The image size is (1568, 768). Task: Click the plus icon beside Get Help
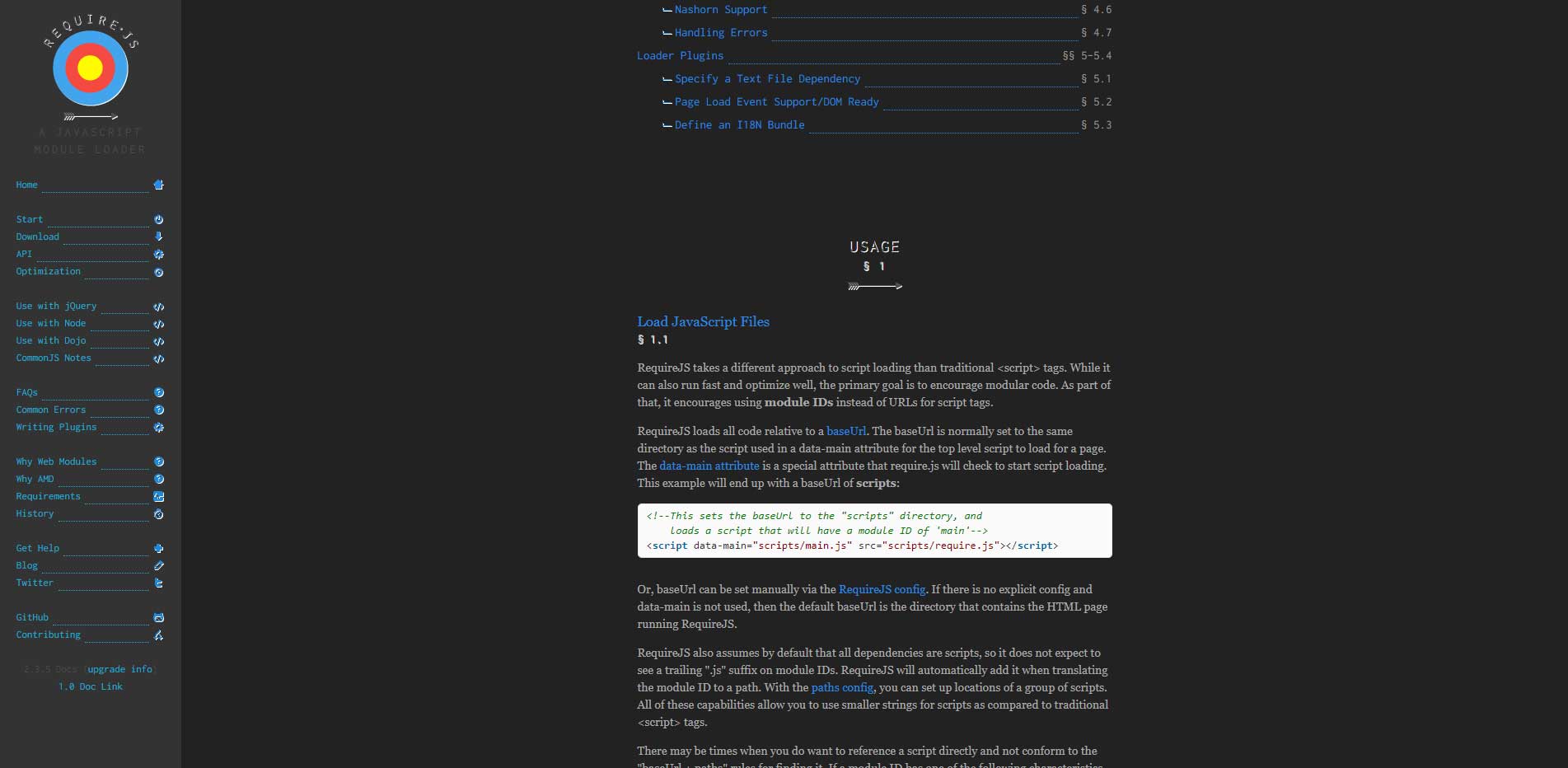tap(159, 548)
